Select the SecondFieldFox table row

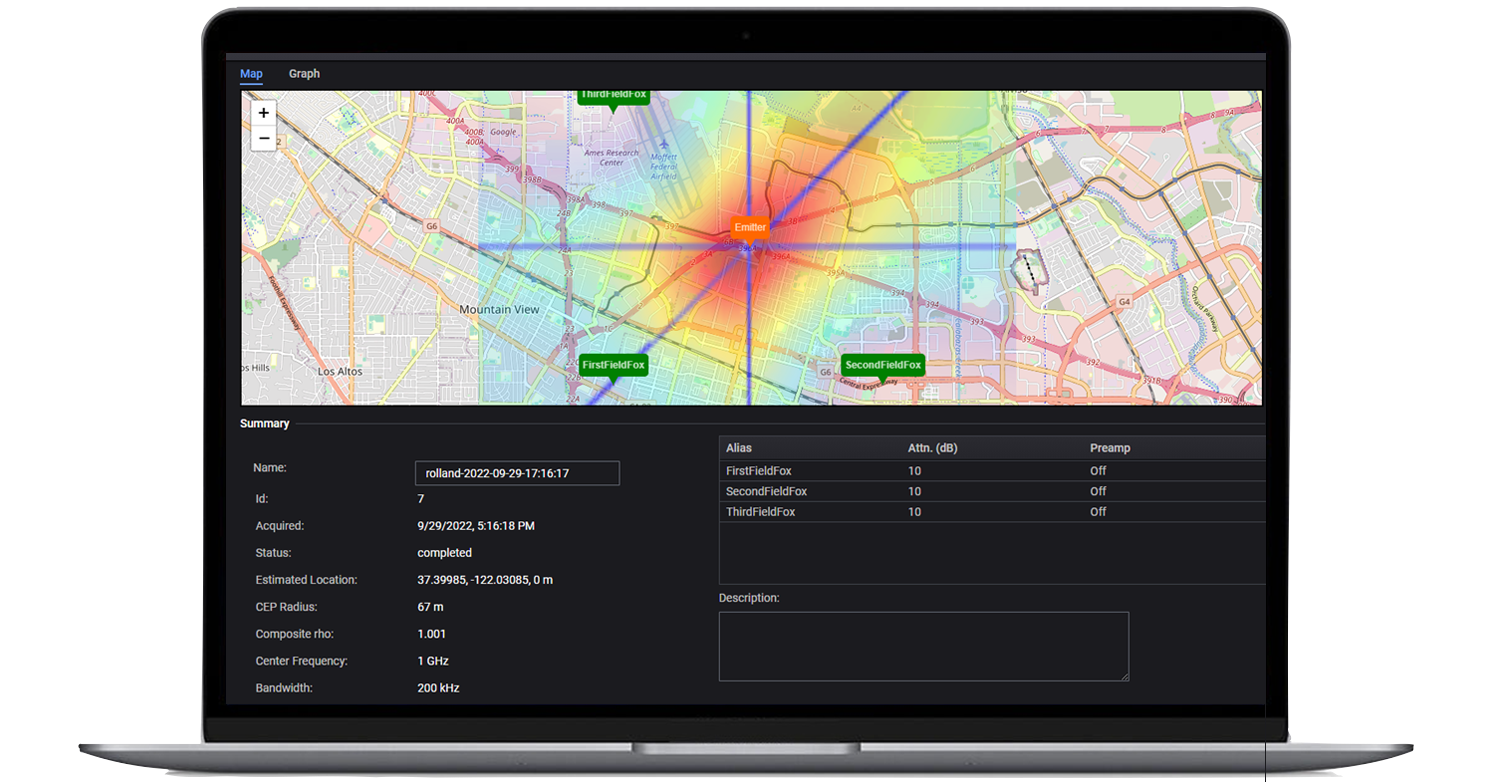766,492
